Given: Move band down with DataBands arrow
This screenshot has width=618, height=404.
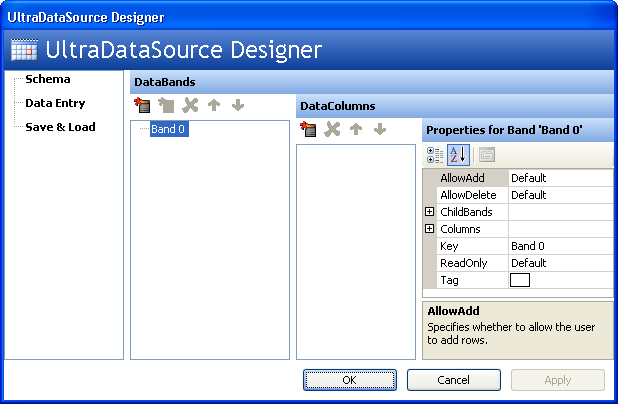Looking at the screenshot, I should coord(237,105).
